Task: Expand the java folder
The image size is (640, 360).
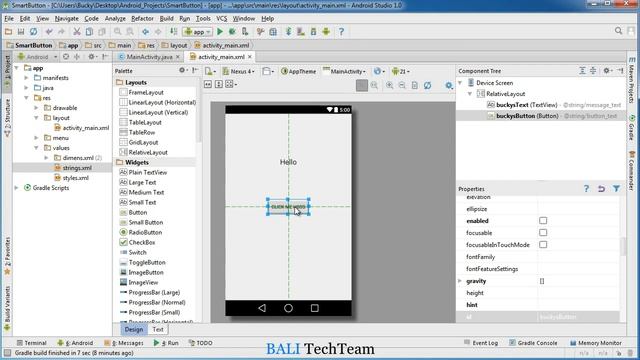Action: (27, 88)
